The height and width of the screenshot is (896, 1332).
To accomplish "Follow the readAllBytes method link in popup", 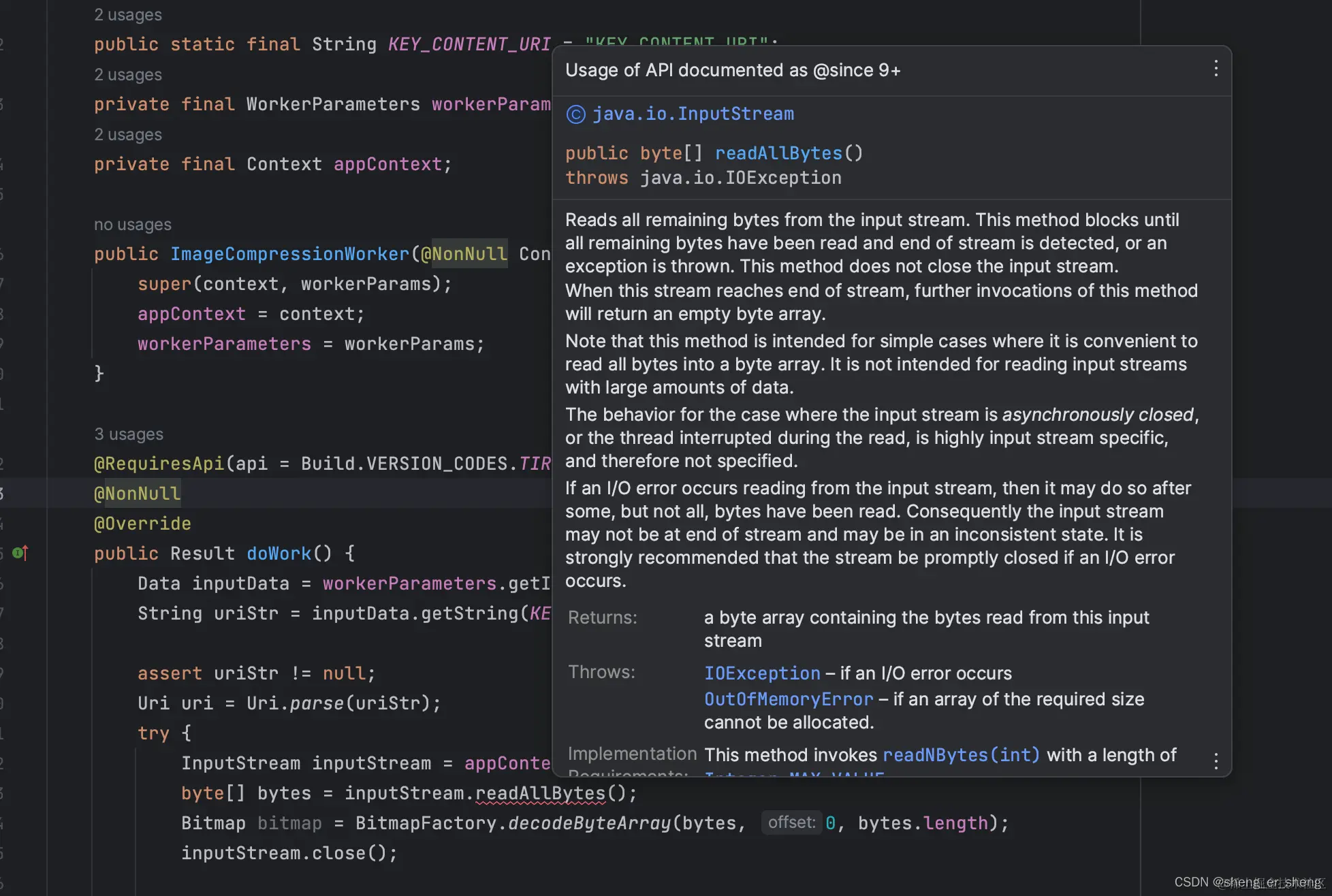I will (x=778, y=153).
